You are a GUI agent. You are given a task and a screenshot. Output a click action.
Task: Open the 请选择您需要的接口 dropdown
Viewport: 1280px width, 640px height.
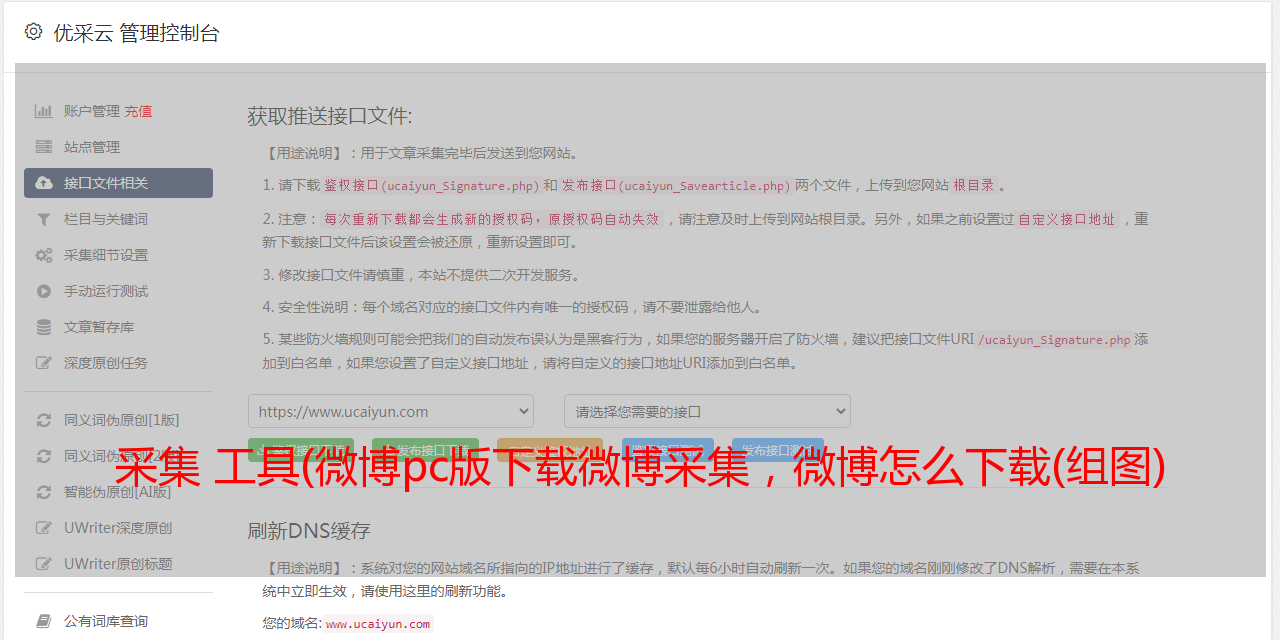tap(707, 411)
